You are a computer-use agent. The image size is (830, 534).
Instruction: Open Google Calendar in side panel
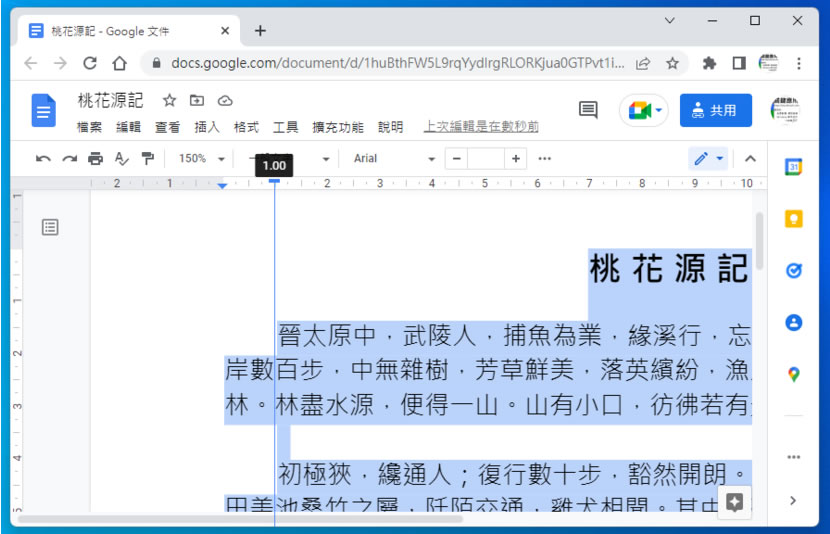click(793, 167)
